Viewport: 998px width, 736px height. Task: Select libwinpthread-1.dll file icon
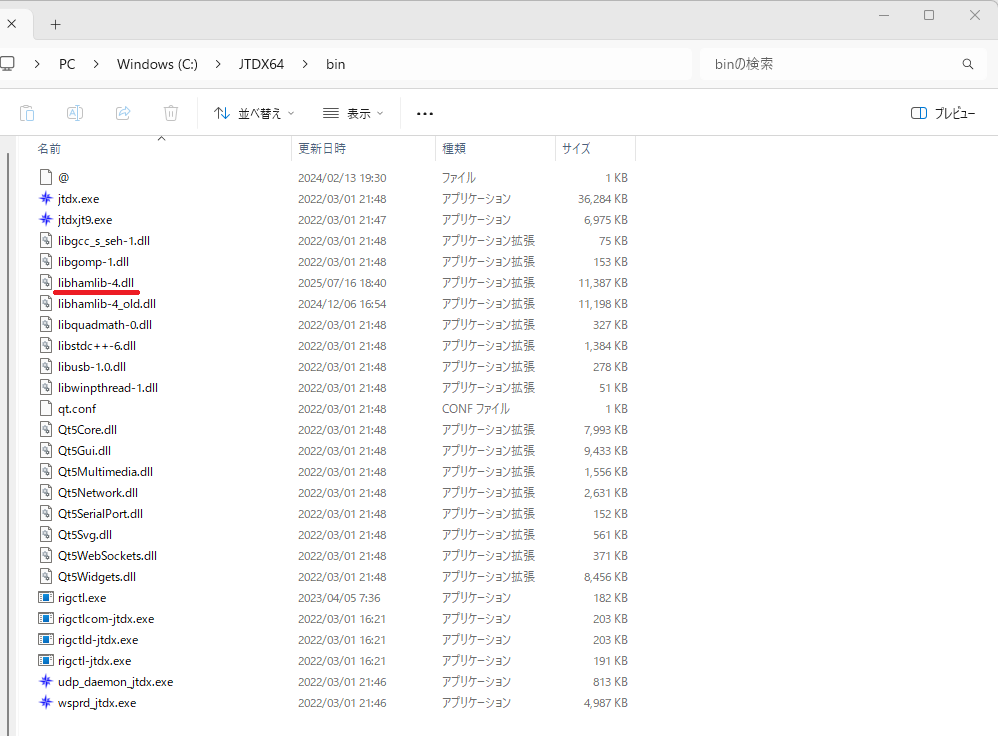[x=46, y=387]
